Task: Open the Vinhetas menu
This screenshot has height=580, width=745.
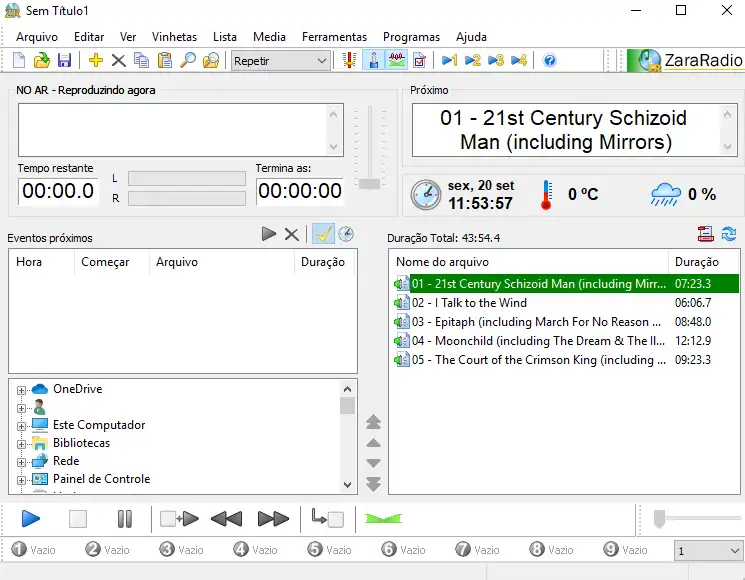Action: coord(174,37)
